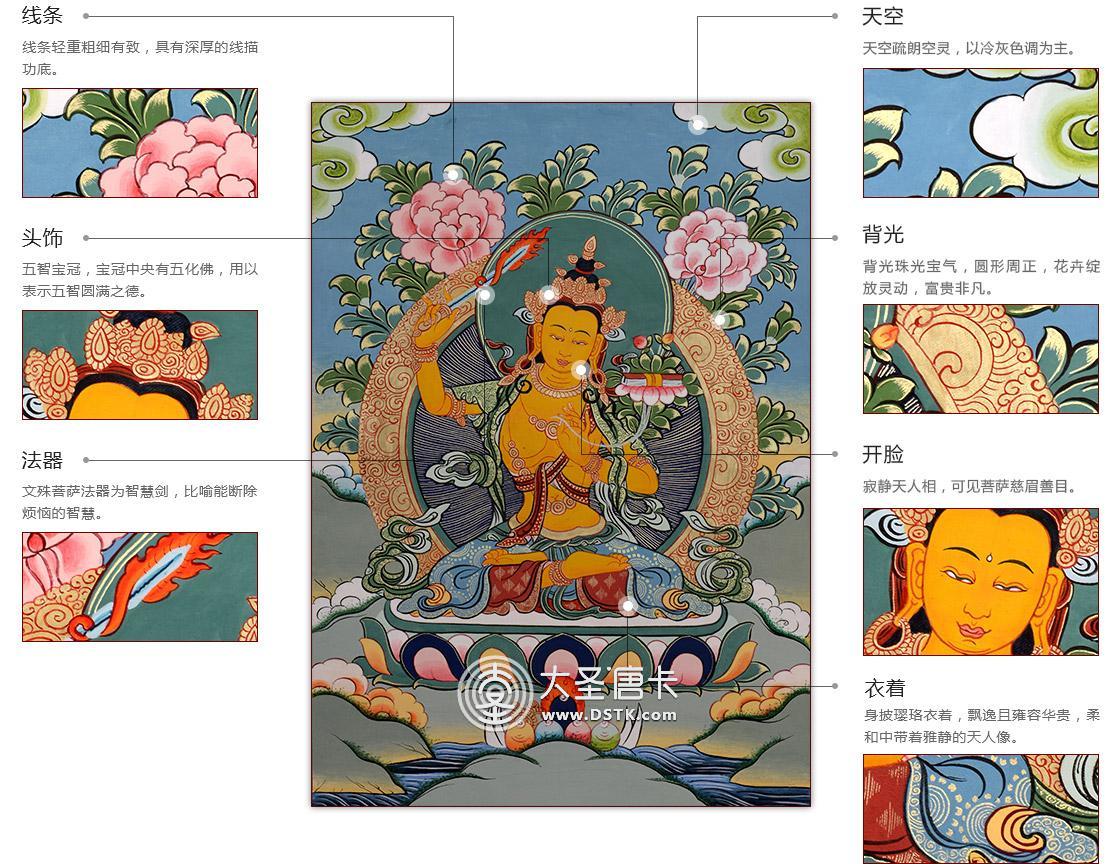This screenshot has height=864, width=1120.
Task: Click the 线条 peony detail thumbnail
Action: point(140,143)
